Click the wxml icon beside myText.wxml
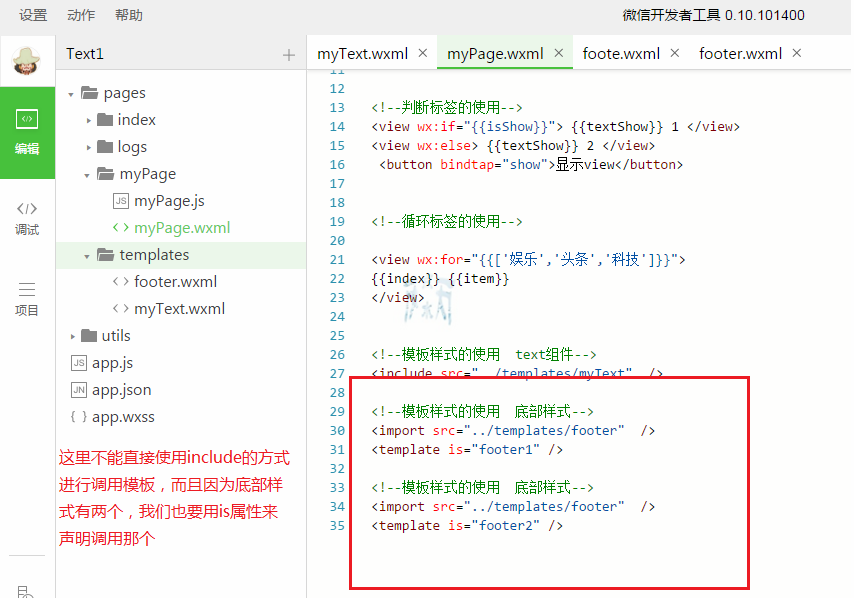 click(x=121, y=309)
